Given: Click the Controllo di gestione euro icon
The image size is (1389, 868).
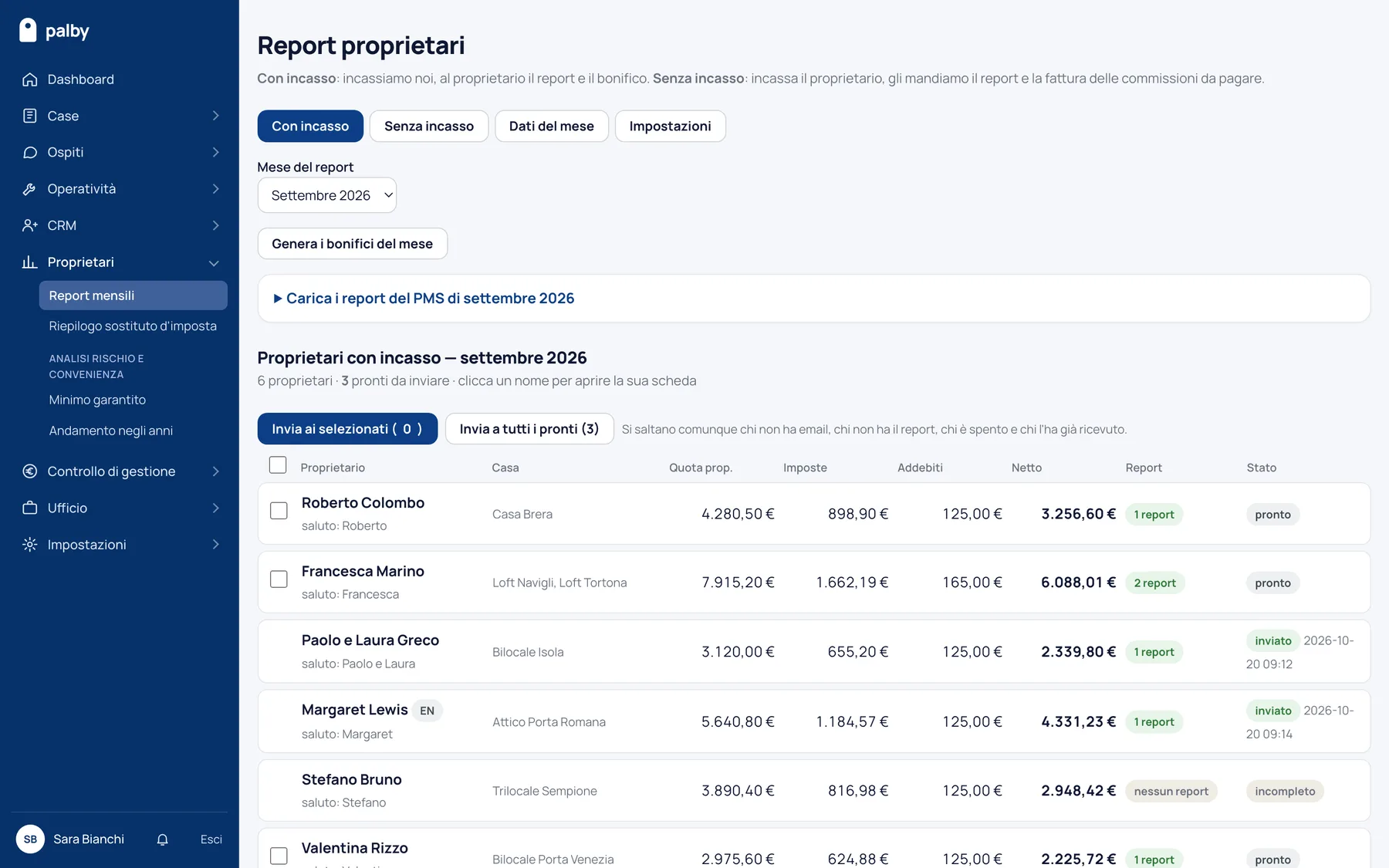Looking at the screenshot, I should [30, 471].
